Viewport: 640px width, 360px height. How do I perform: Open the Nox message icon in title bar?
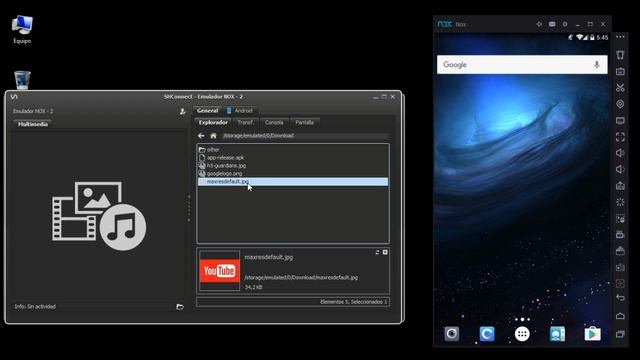point(552,24)
